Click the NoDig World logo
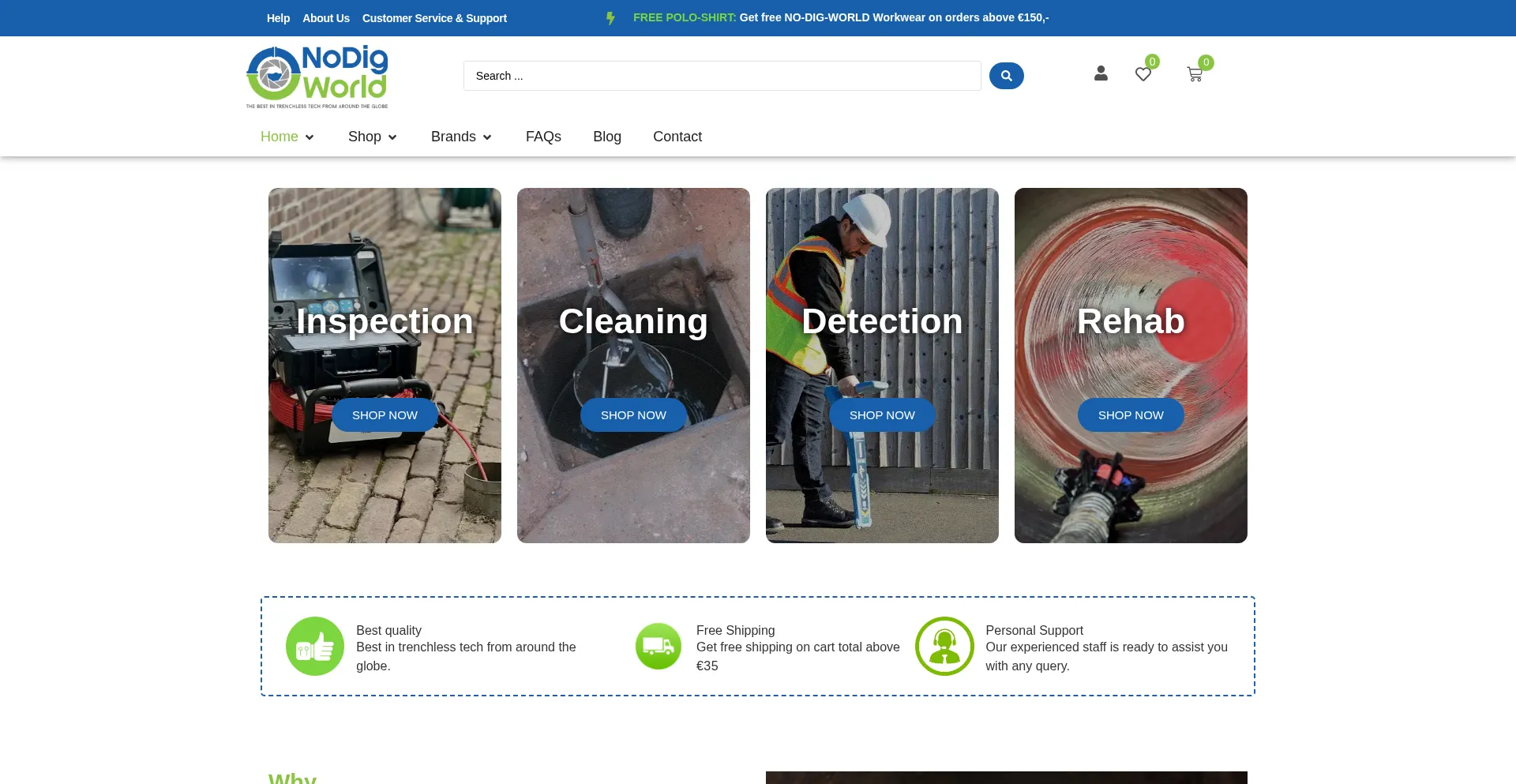The height and width of the screenshot is (784, 1516). 317,77
